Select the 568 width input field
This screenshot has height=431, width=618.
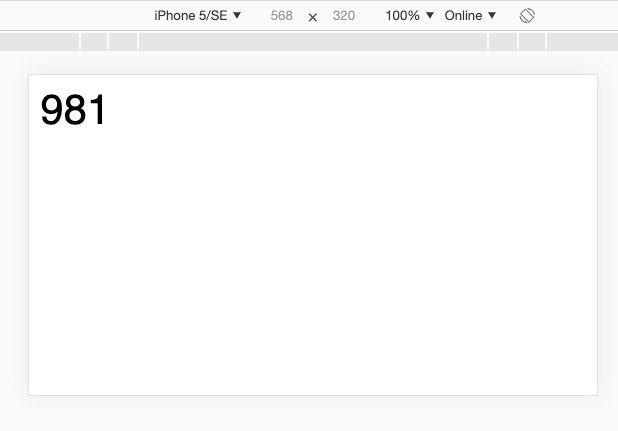pyautogui.click(x=281, y=16)
